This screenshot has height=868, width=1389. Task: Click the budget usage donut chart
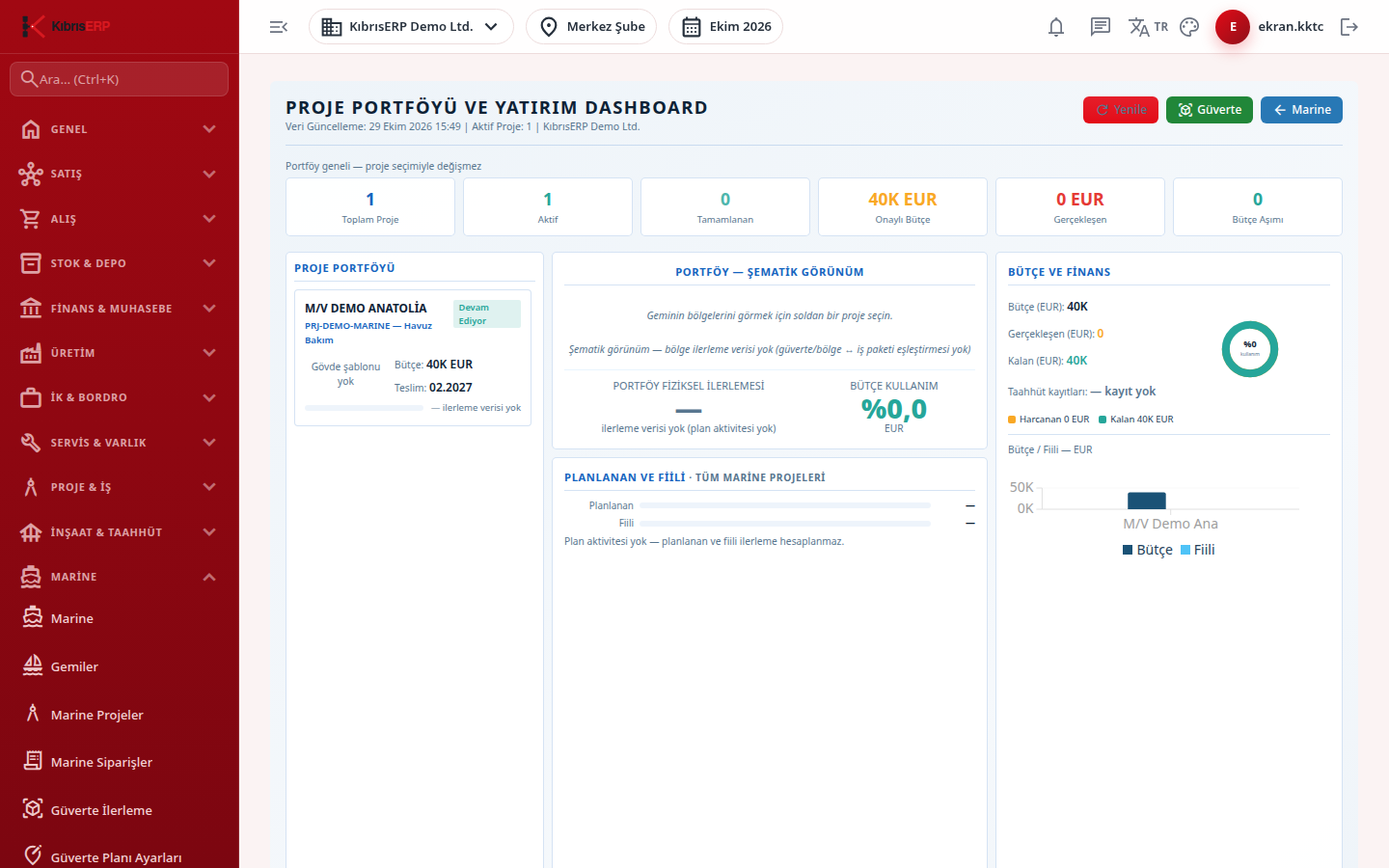point(1250,349)
